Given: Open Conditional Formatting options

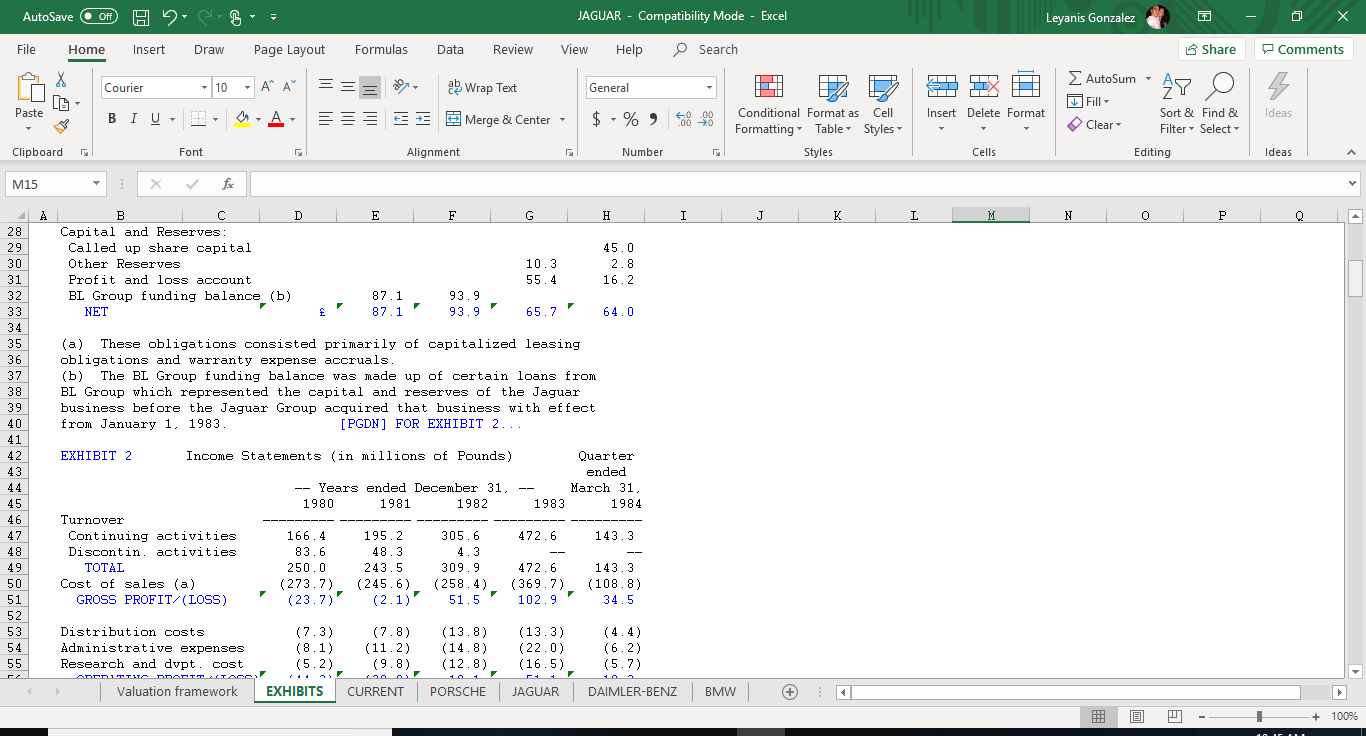Looking at the screenshot, I should pyautogui.click(x=768, y=105).
